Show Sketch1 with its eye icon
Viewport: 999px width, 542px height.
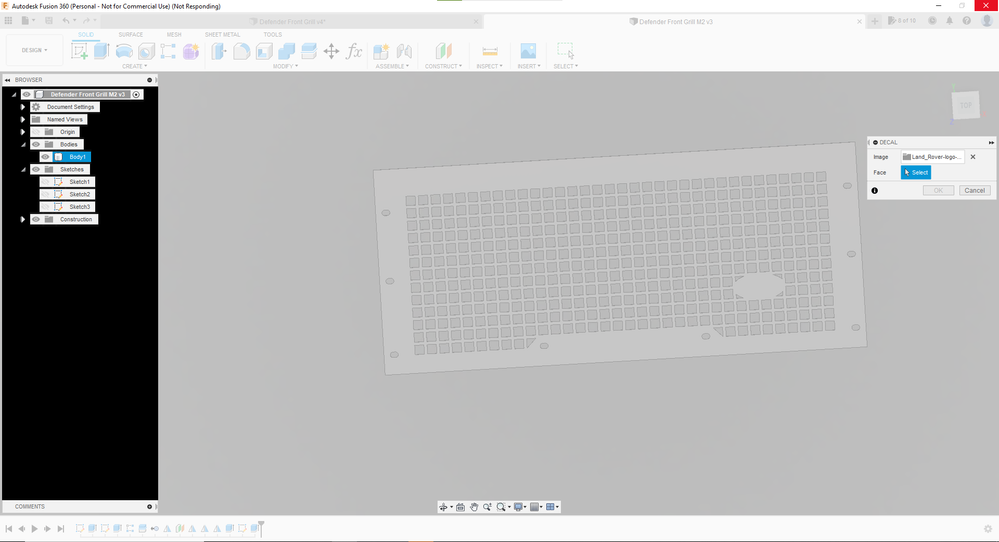click(45, 182)
